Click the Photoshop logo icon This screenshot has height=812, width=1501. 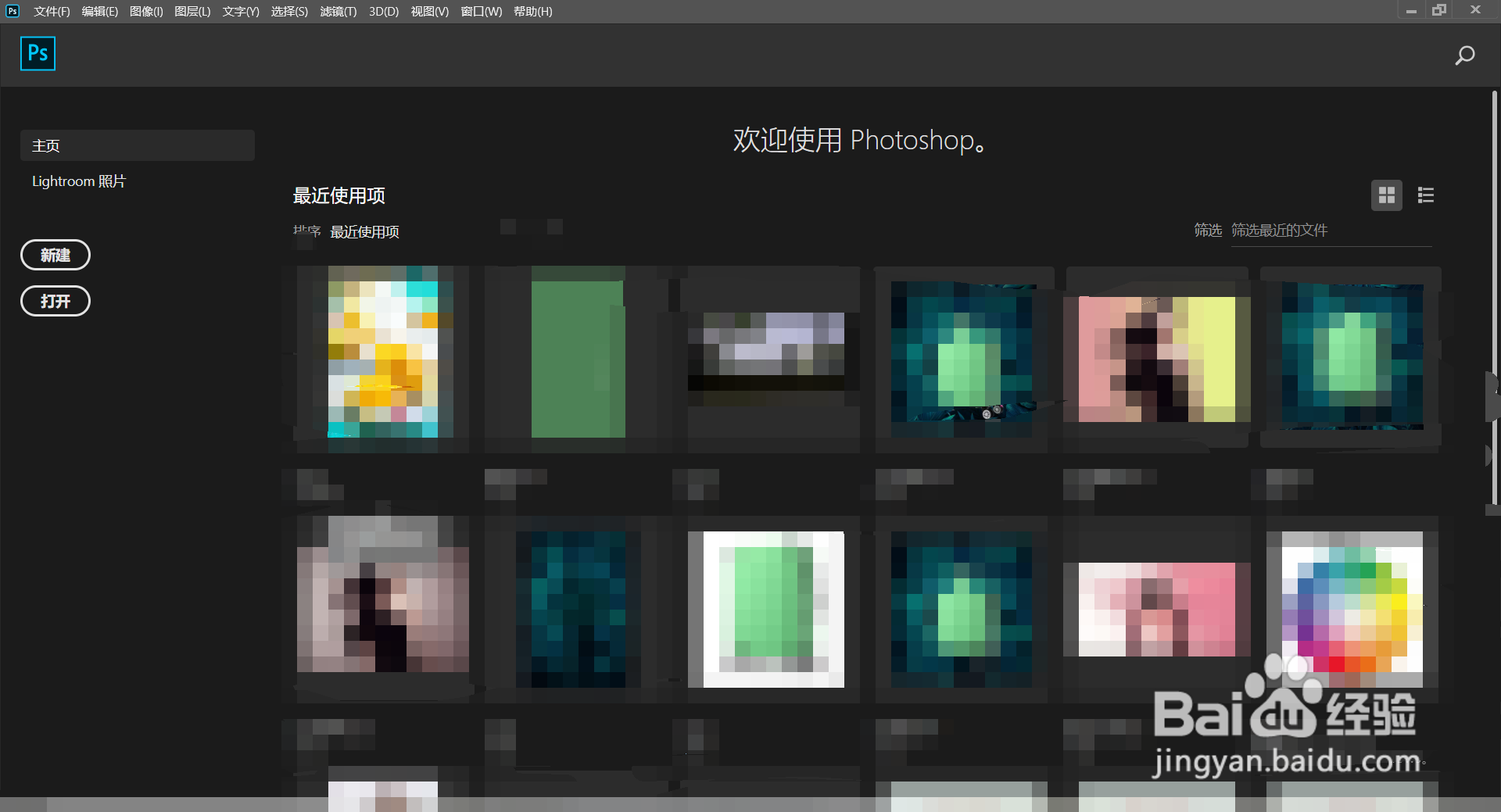(x=38, y=53)
